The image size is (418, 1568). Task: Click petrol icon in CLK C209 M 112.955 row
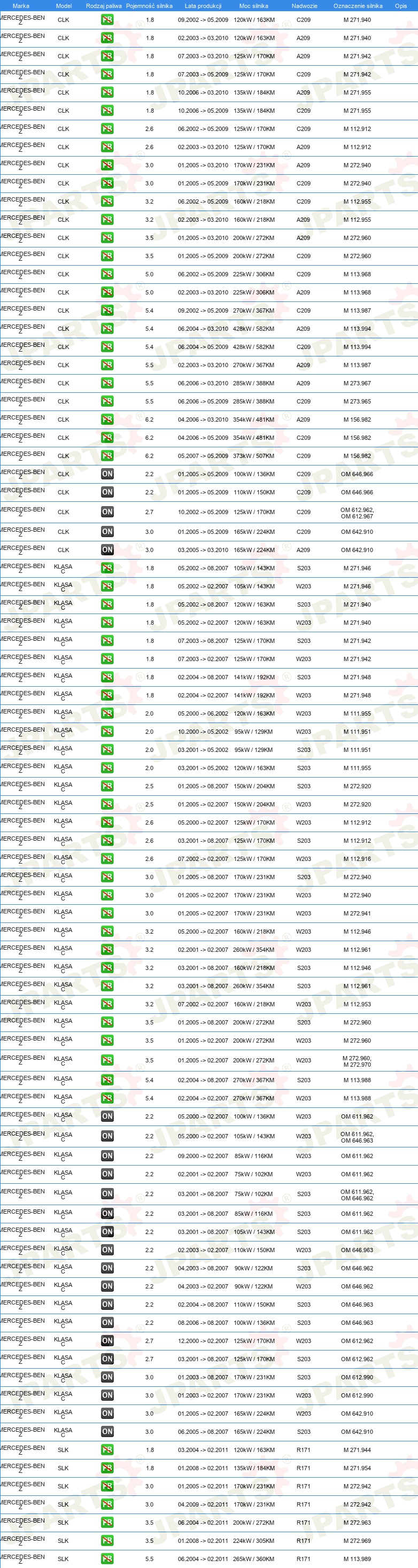point(107,201)
